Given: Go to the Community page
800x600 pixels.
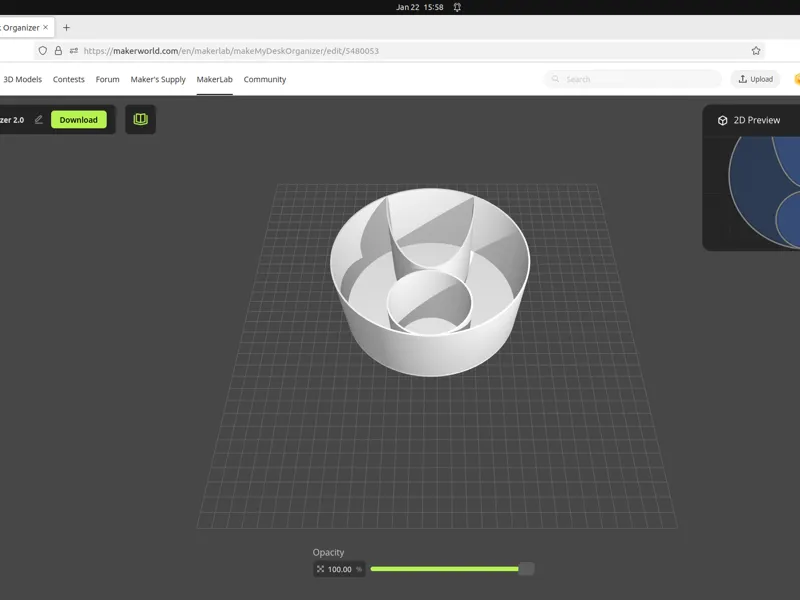Looking at the screenshot, I should (265, 79).
